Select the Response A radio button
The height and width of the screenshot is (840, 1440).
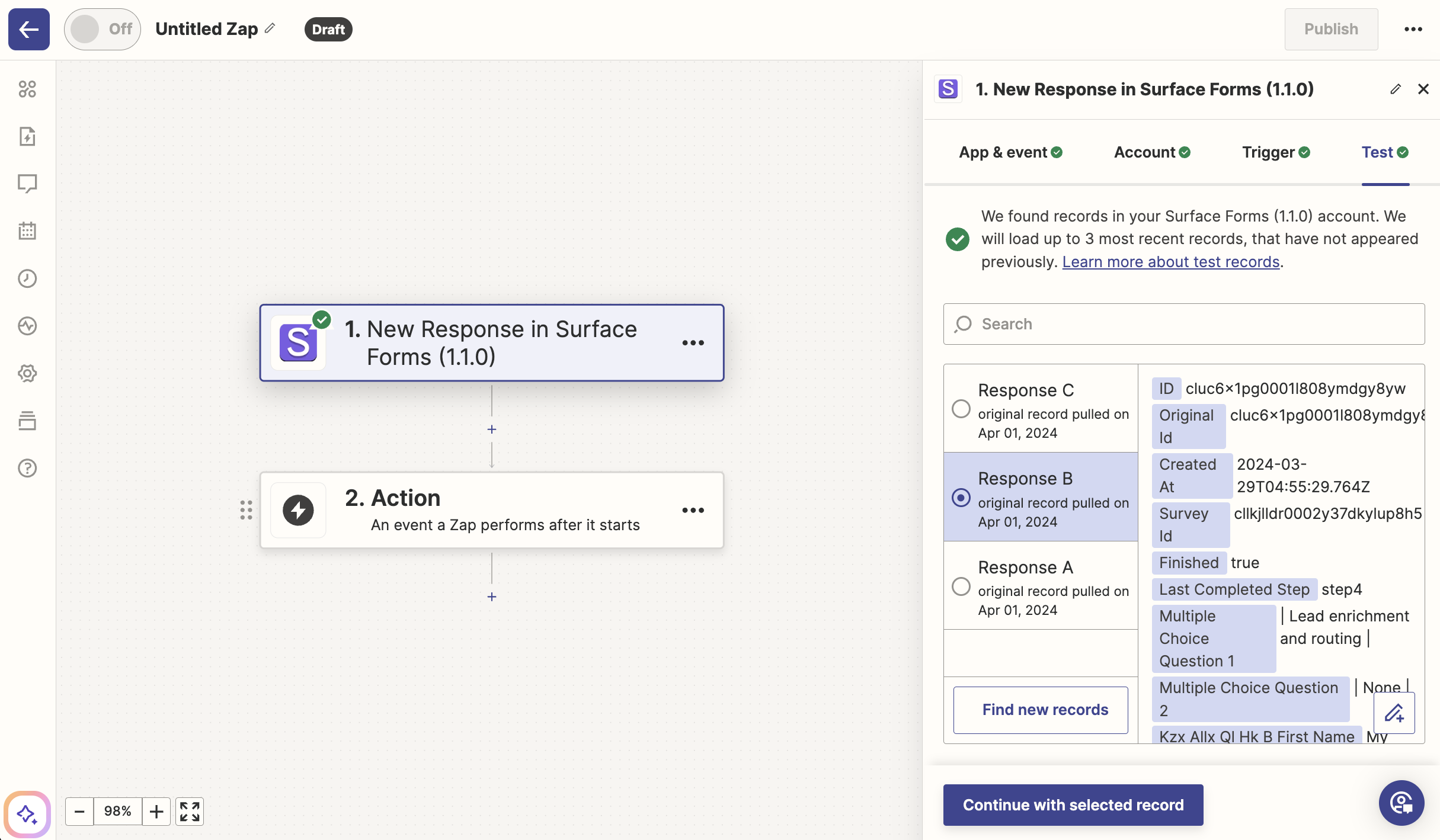(961, 586)
